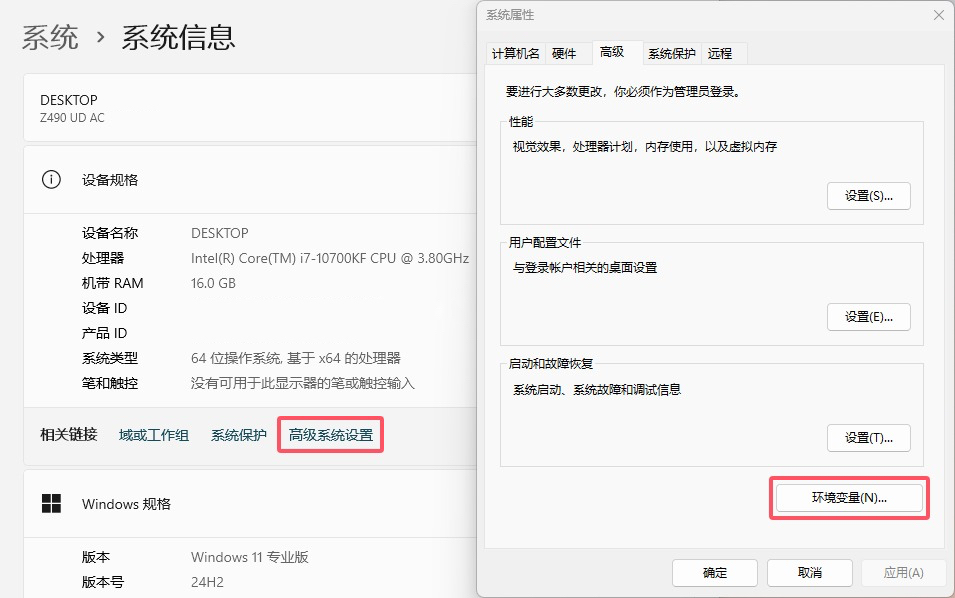This screenshot has width=955, height=598.
Task: Switch to the 计算机名 tab
Action: [515, 54]
